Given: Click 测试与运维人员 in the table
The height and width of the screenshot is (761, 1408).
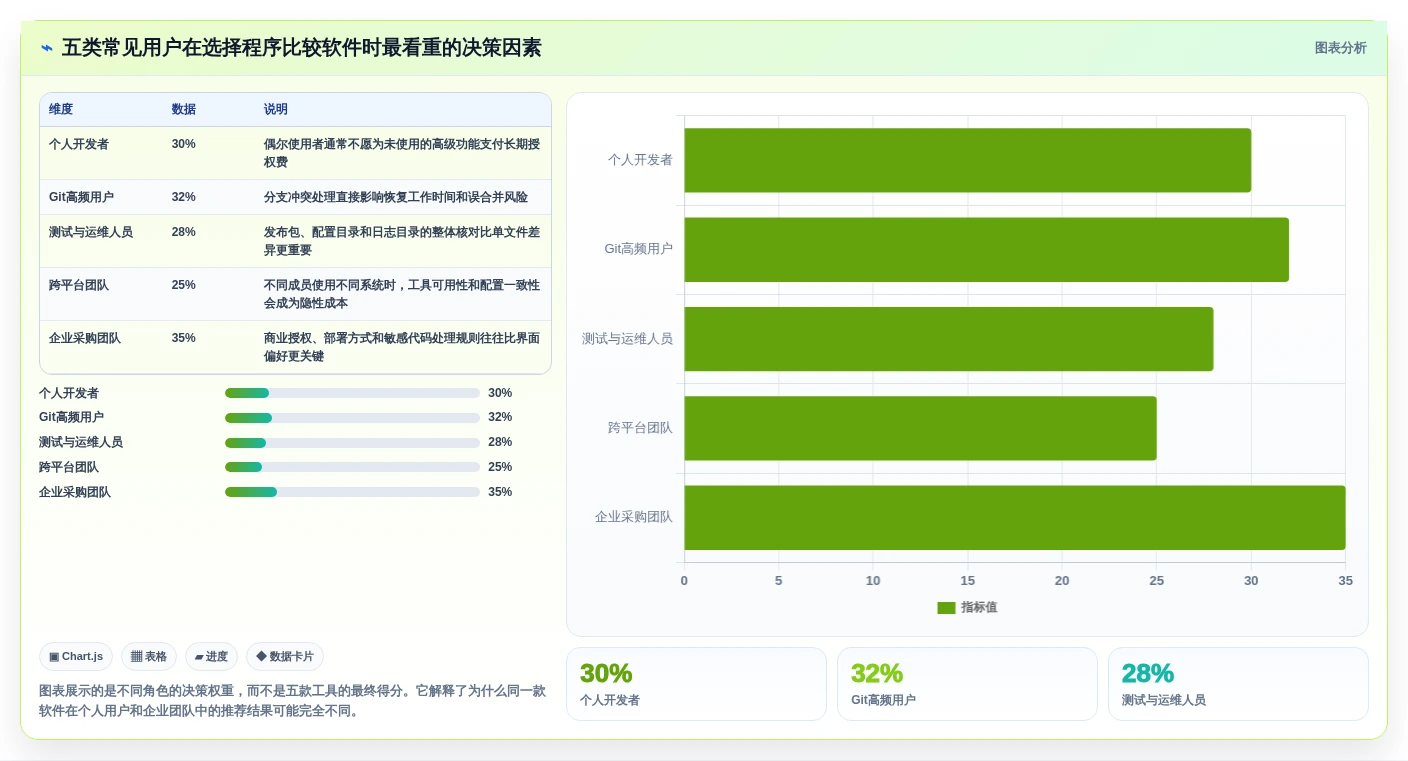Looking at the screenshot, I should pyautogui.click(x=91, y=232).
